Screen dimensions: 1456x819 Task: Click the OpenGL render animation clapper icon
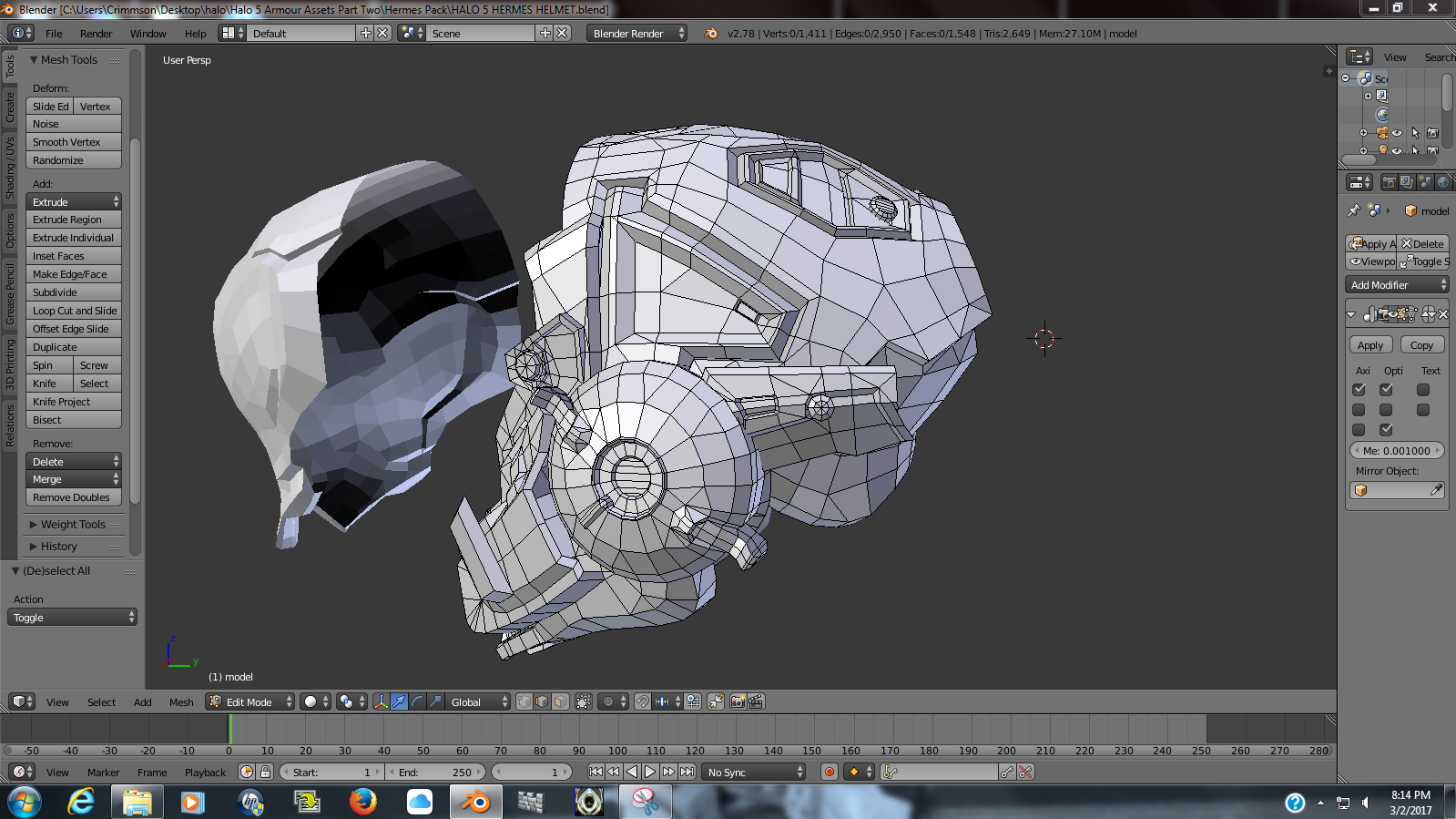(756, 701)
